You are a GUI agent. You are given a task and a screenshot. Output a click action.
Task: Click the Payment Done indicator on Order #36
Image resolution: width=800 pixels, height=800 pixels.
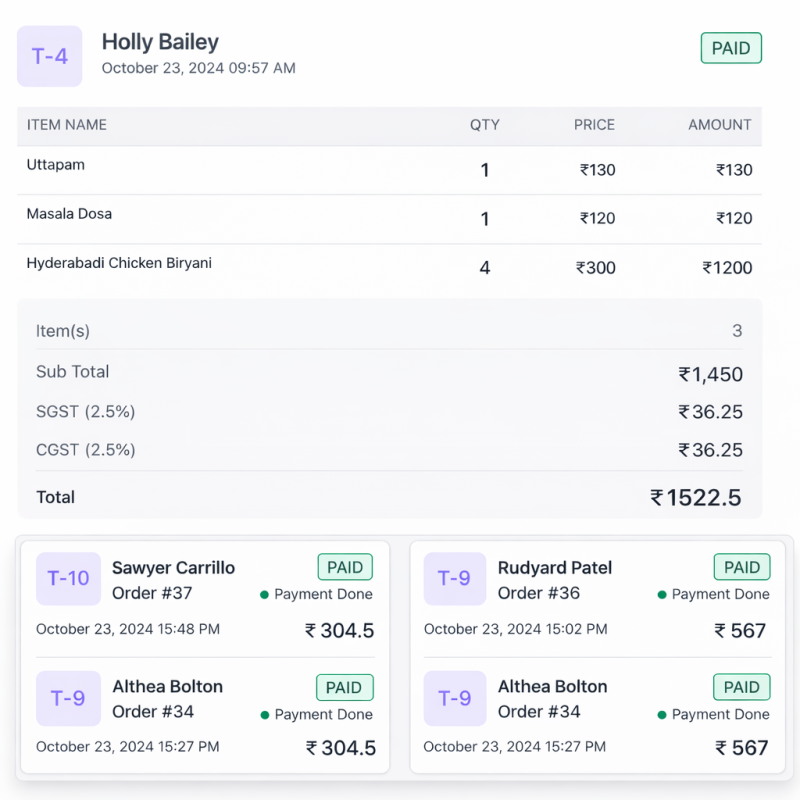(660, 594)
